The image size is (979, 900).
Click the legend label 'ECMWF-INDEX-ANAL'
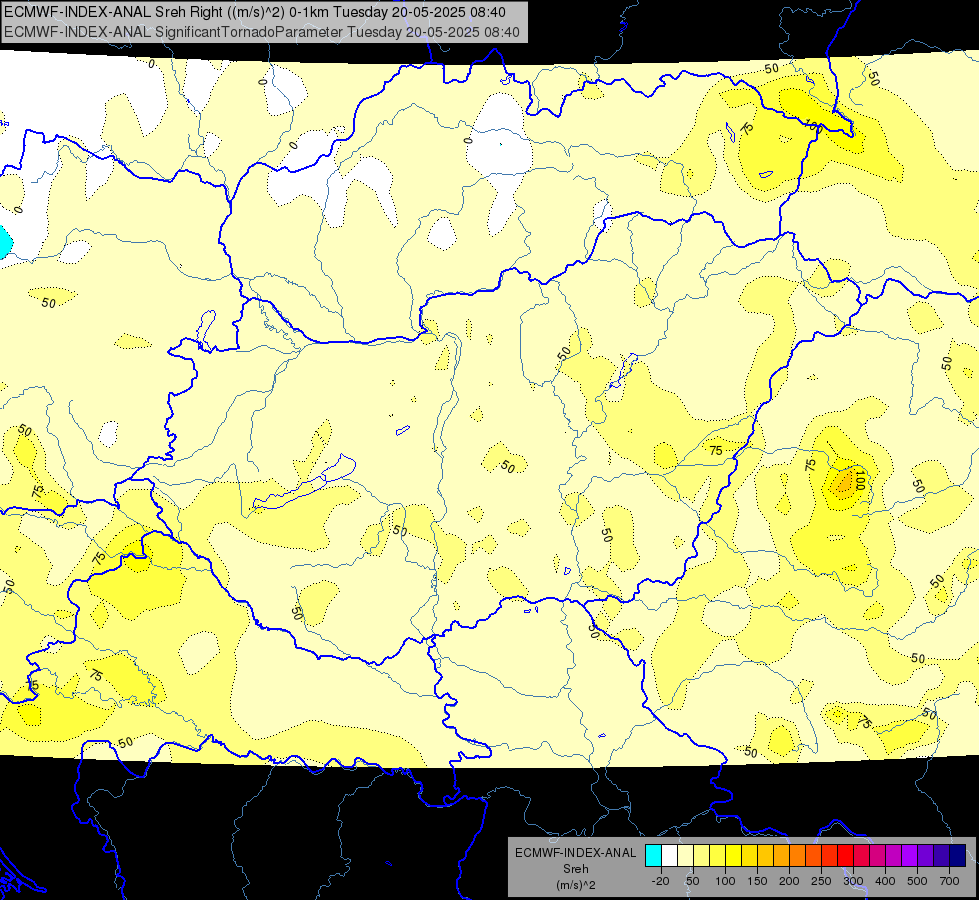click(576, 853)
